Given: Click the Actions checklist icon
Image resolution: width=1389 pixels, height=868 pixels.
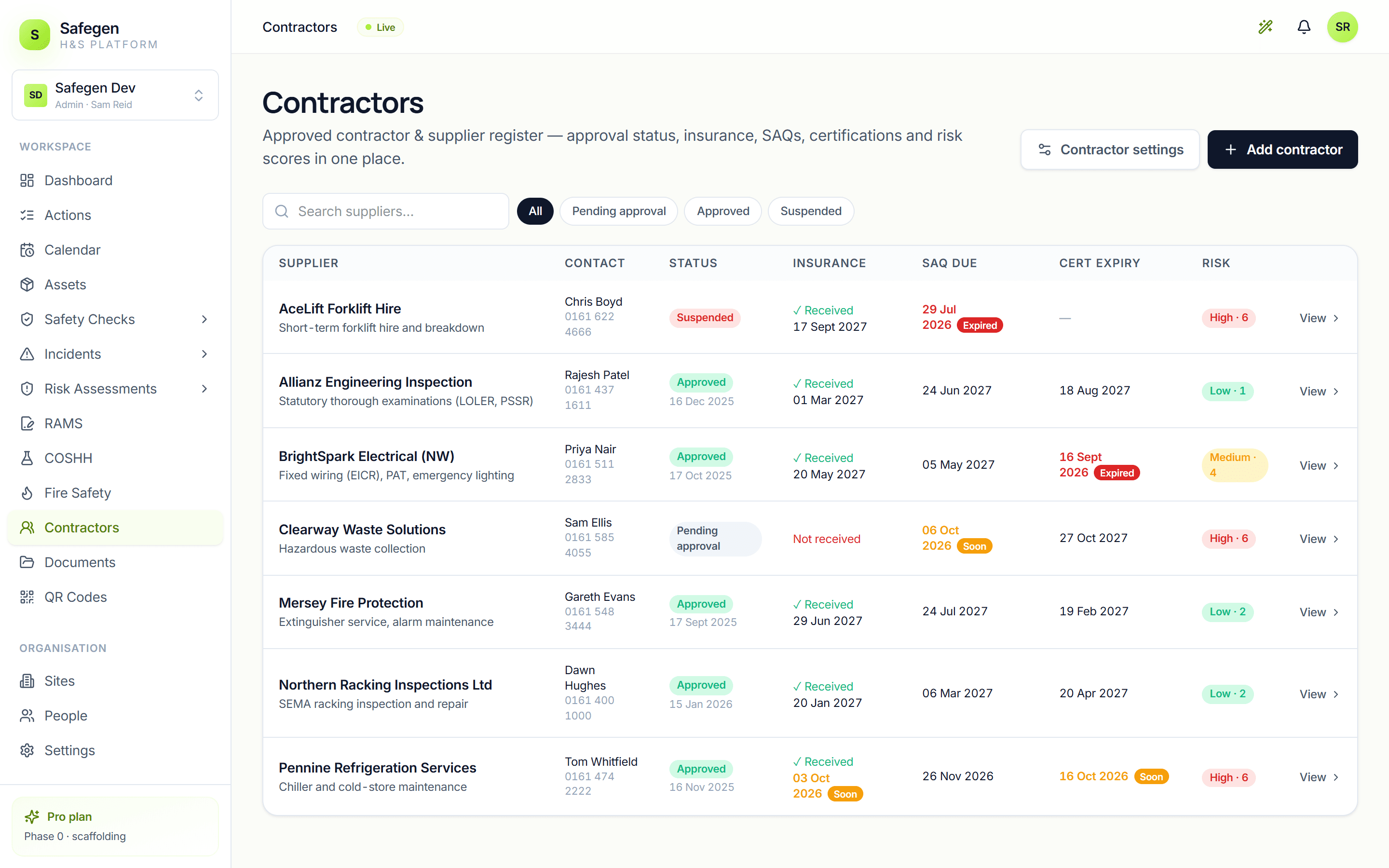Looking at the screenshot, I should click(x=27, y=215).
